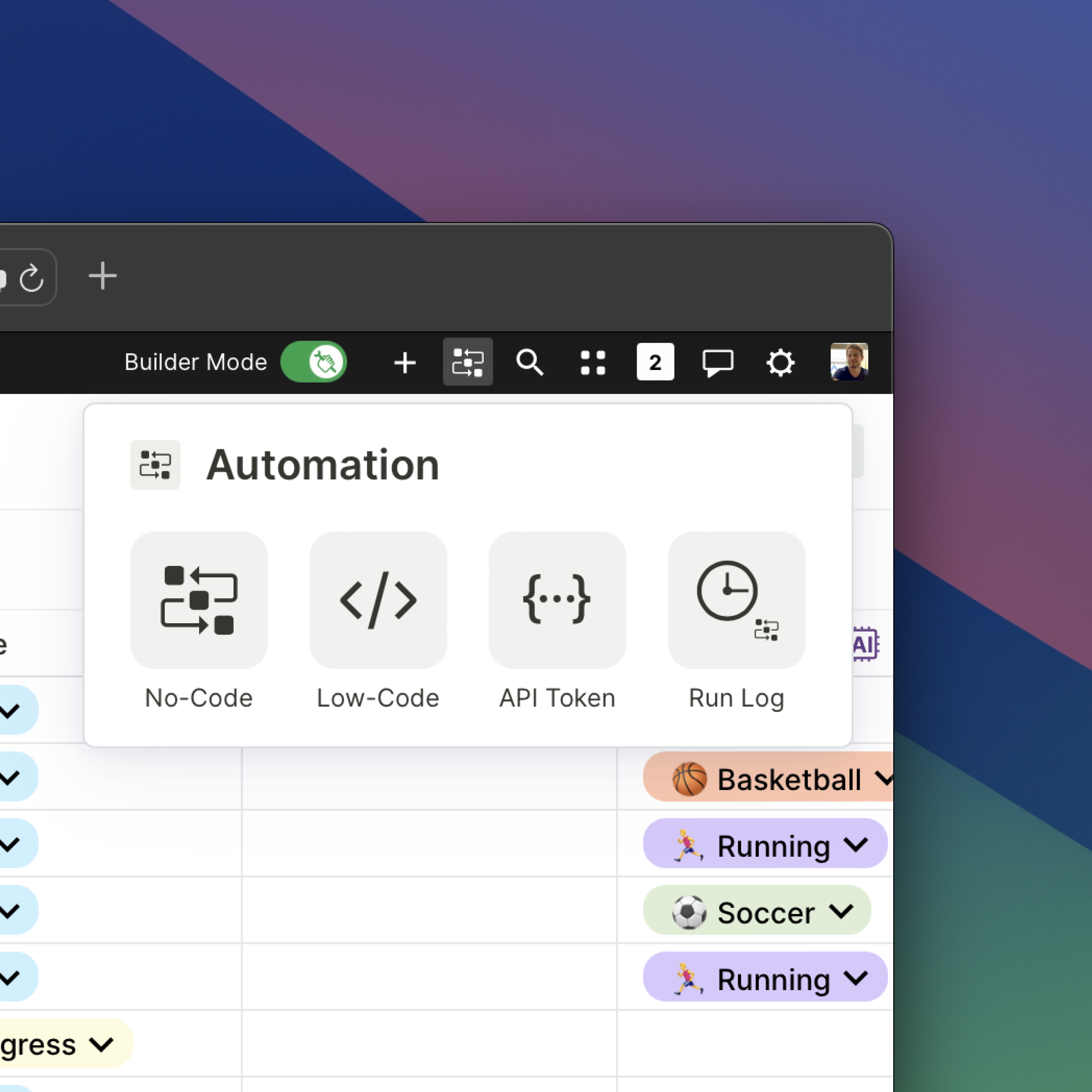Reload the page with refresh icon

click(32, 277)
